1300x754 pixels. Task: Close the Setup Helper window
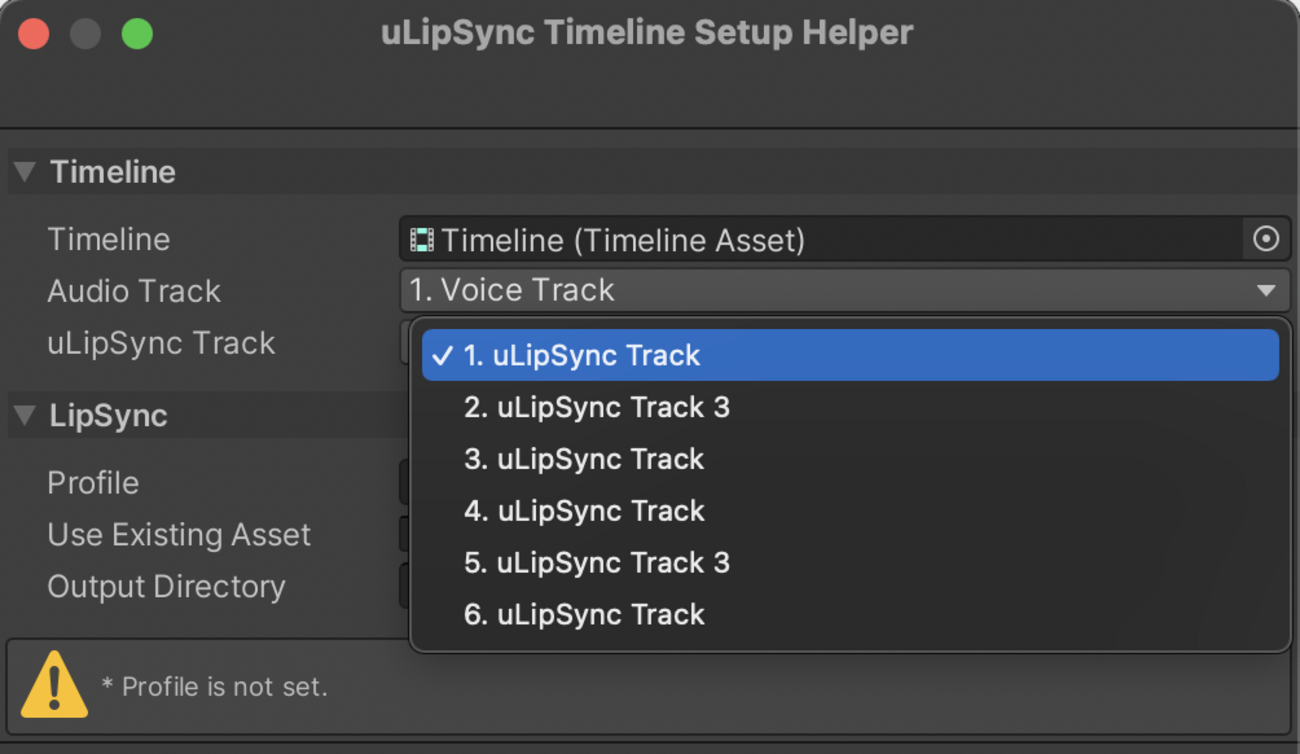click(x=34, y=33)
